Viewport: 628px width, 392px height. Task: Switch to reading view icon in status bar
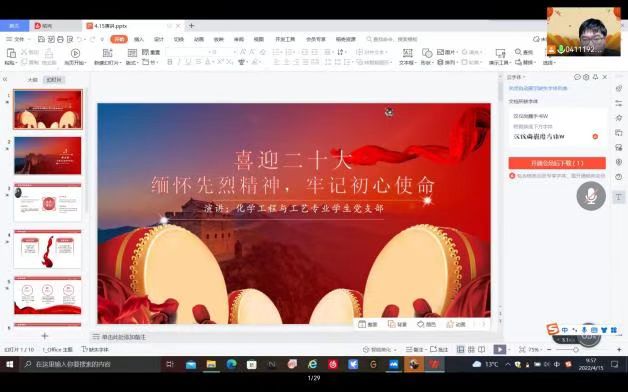click(x=481, y=350)
